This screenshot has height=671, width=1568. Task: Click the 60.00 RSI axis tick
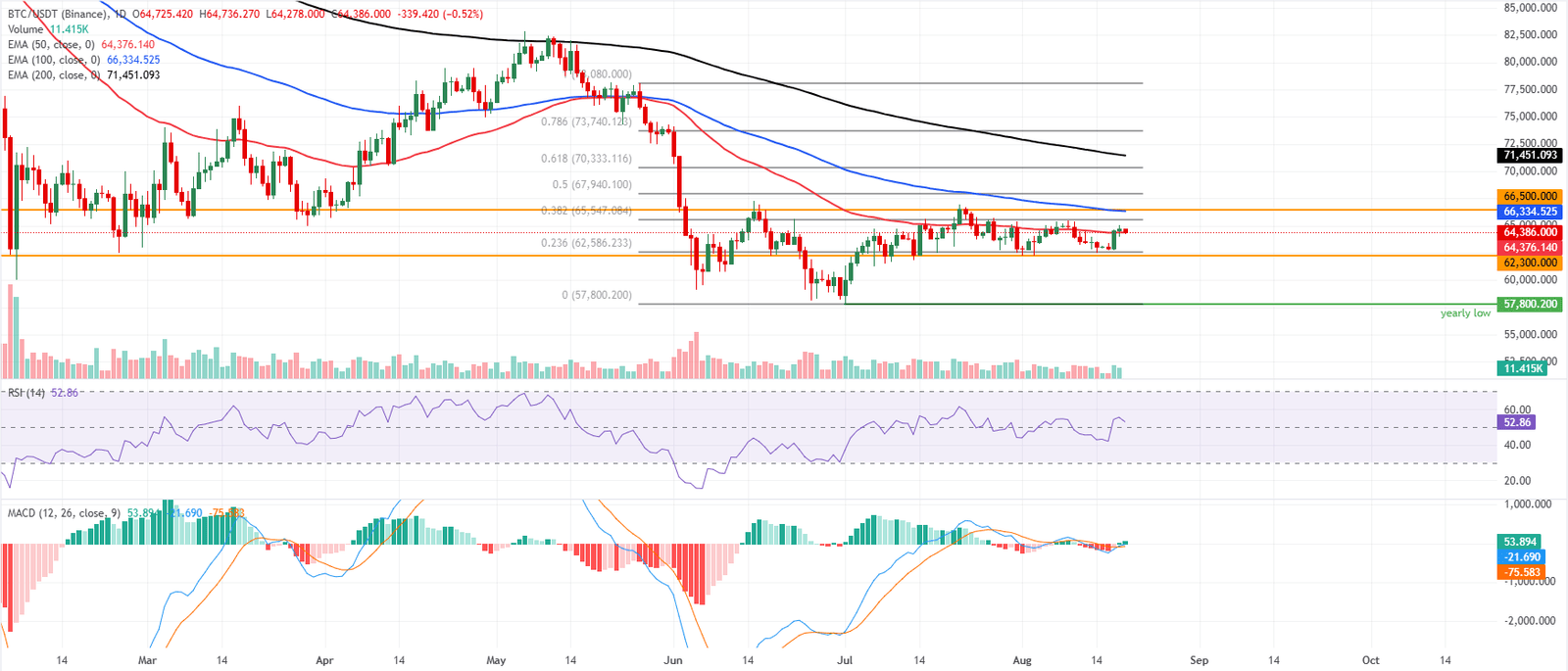point(1517,410)
